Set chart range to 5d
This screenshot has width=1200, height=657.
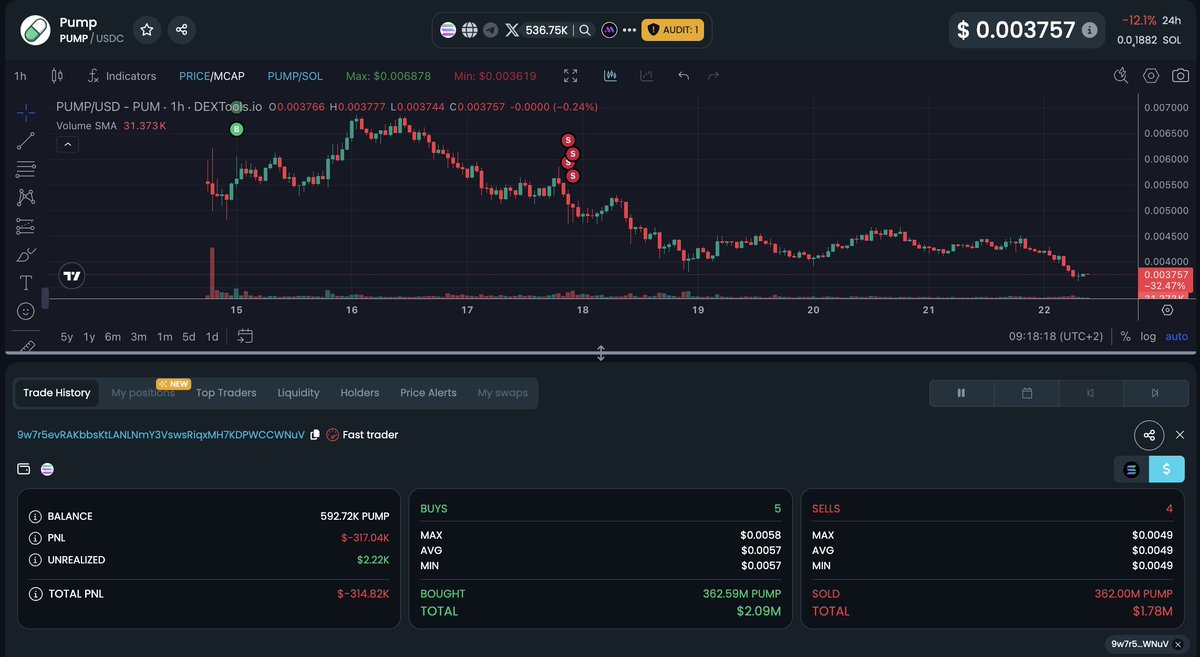[x=189, y=337]
